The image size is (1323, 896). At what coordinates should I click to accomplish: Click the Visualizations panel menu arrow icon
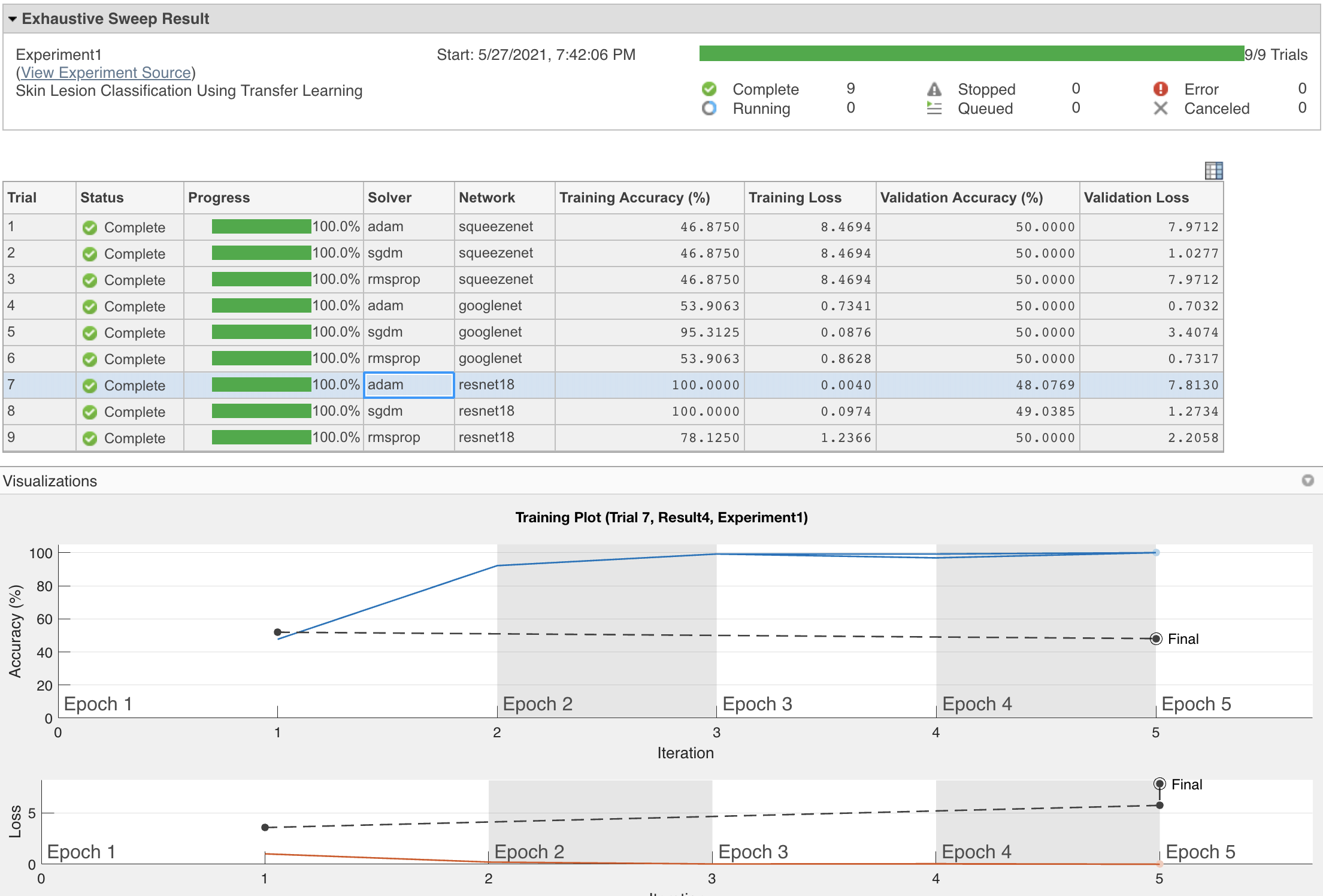click(1308, 480)
